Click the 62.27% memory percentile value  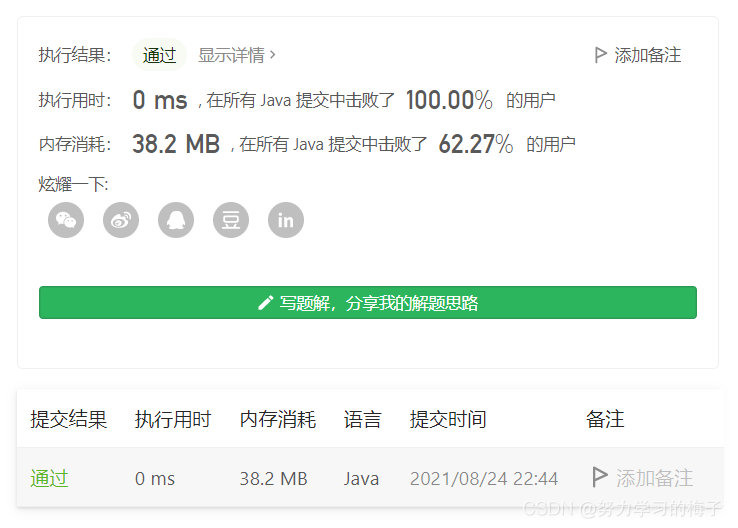pos(476,144)
